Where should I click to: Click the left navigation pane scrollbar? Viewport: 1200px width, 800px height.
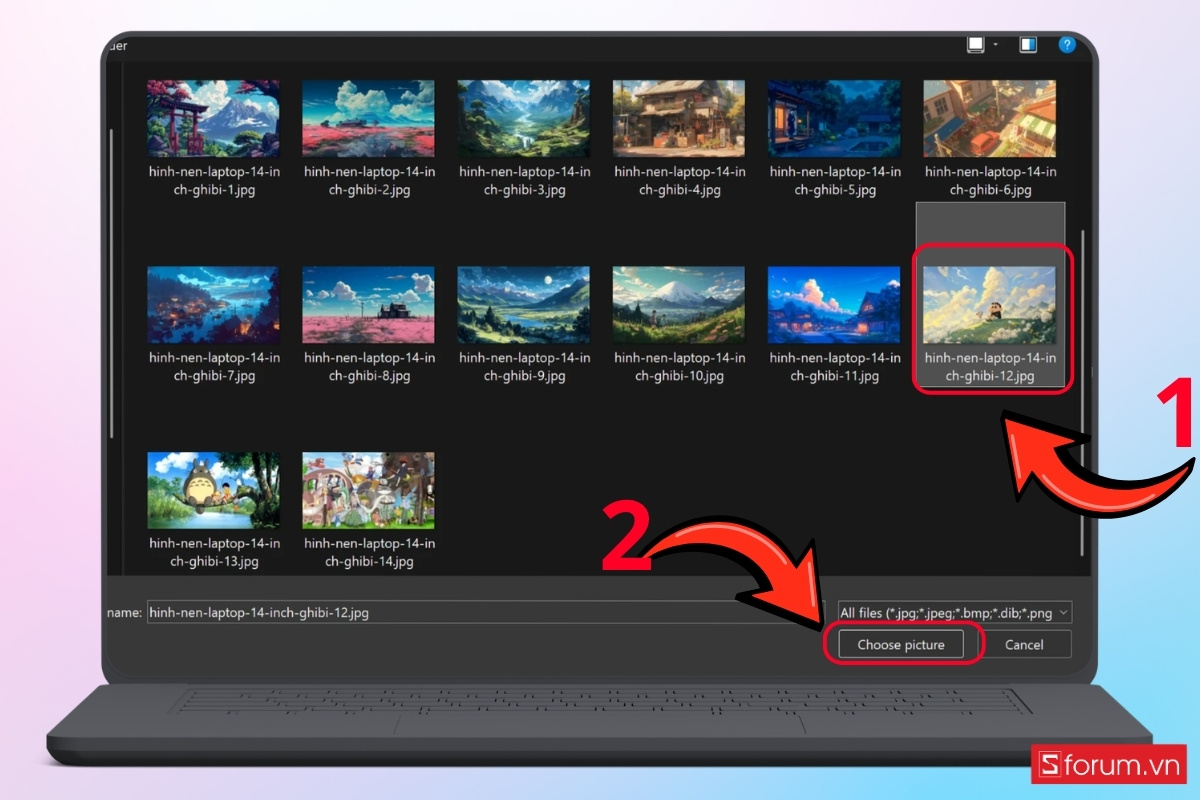pos(111,283)
